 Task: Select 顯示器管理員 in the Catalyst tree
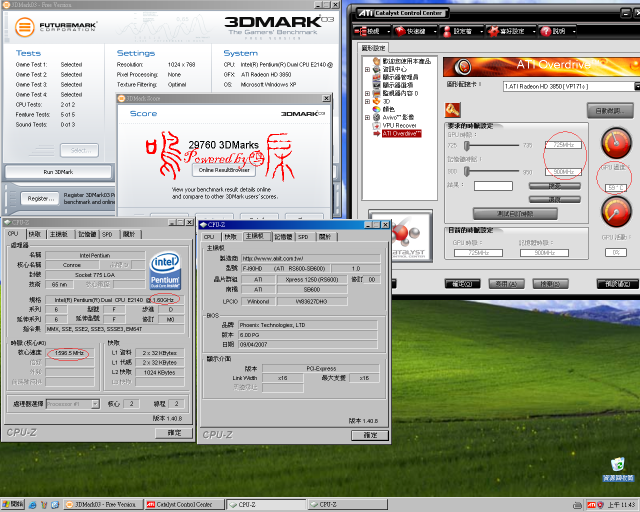coord(400,77)
